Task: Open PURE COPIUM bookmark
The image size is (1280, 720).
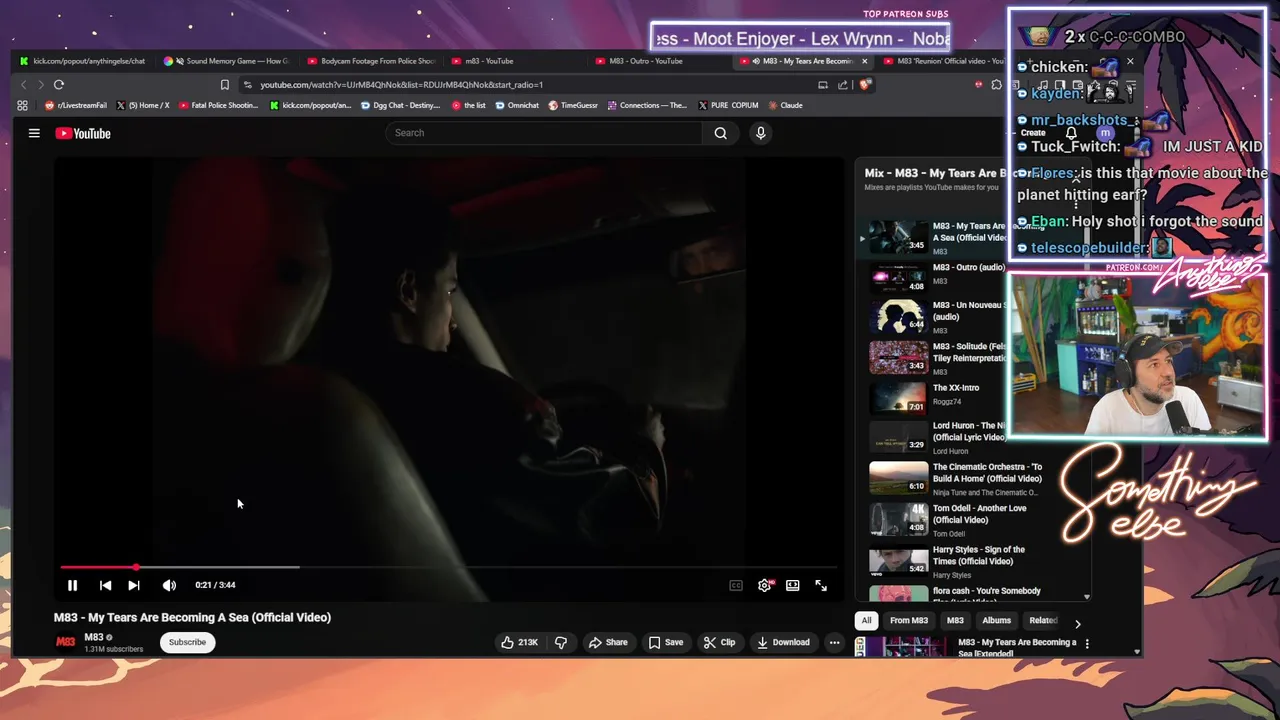Action: tap(727, 105)
